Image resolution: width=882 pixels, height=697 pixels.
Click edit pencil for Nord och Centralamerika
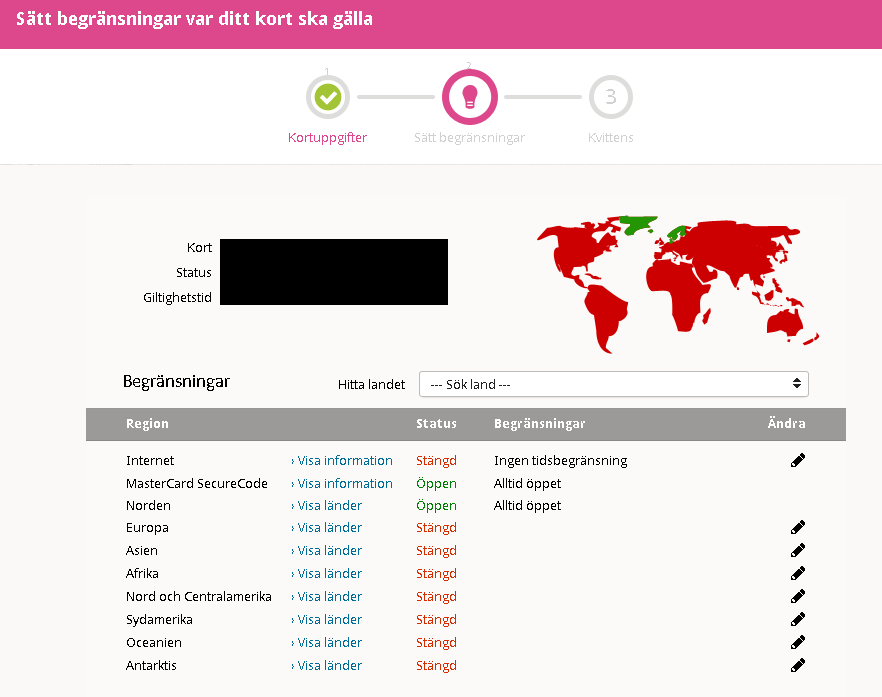click(x=797, y=596)
